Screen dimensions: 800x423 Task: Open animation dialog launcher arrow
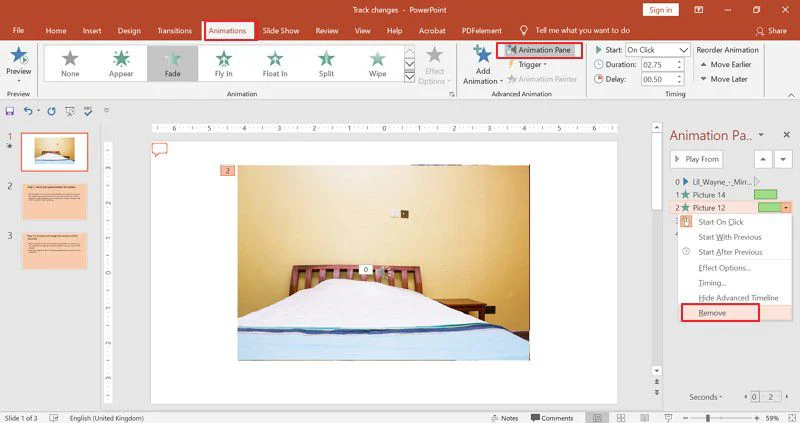[x=452, y=94]
